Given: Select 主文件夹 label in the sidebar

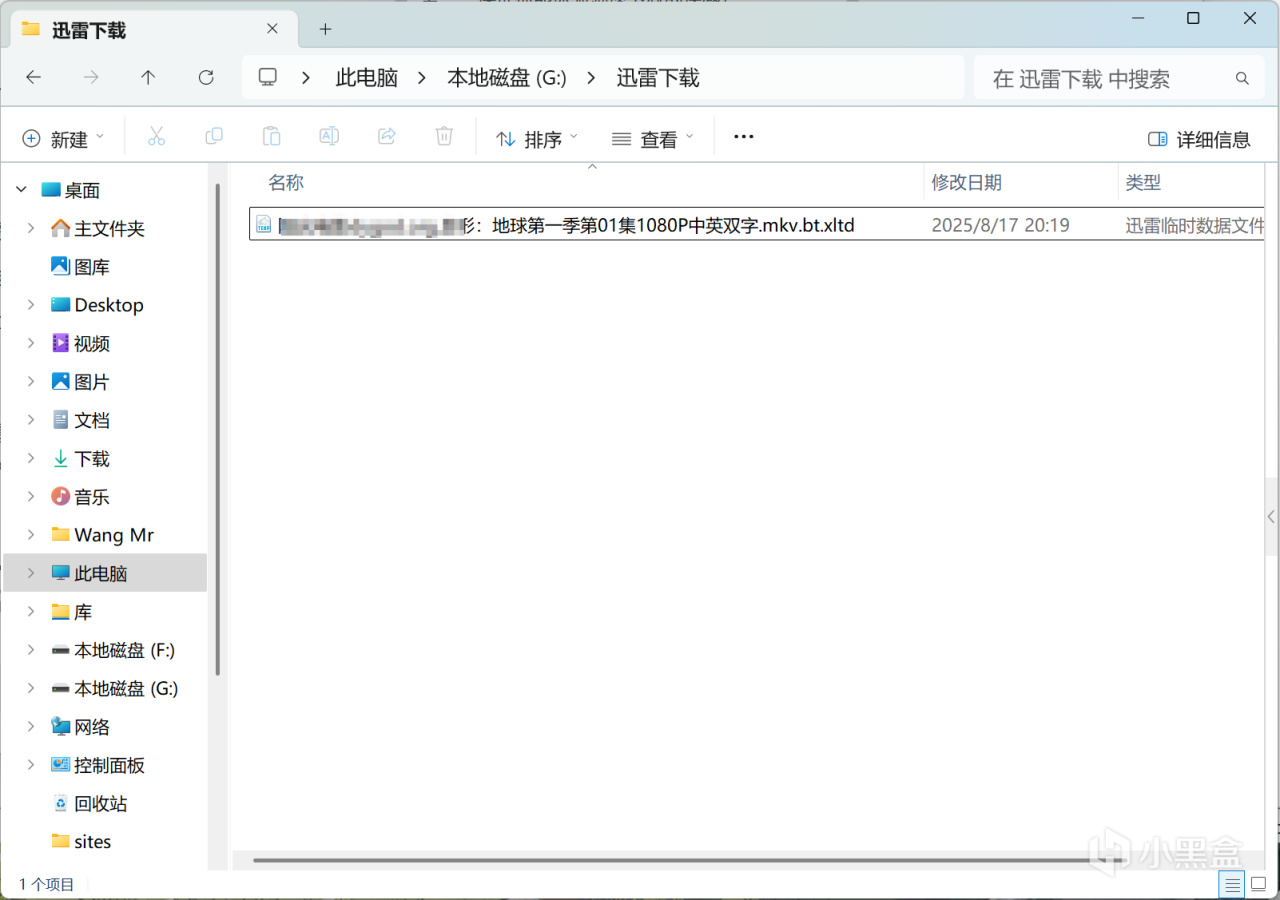Looking at the screenshot, I should pyautogui.click(x=110, y=229).
